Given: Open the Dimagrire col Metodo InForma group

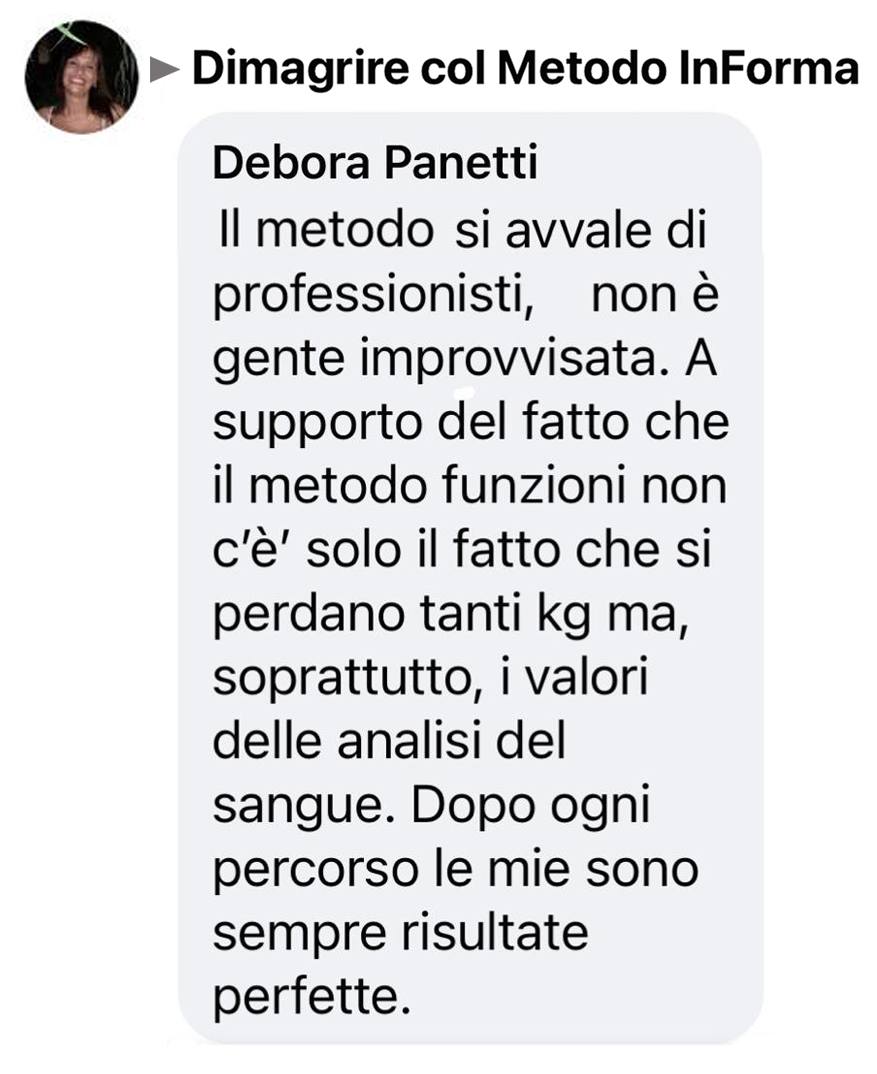Looking at the screenshot, I should click(525, 69).
